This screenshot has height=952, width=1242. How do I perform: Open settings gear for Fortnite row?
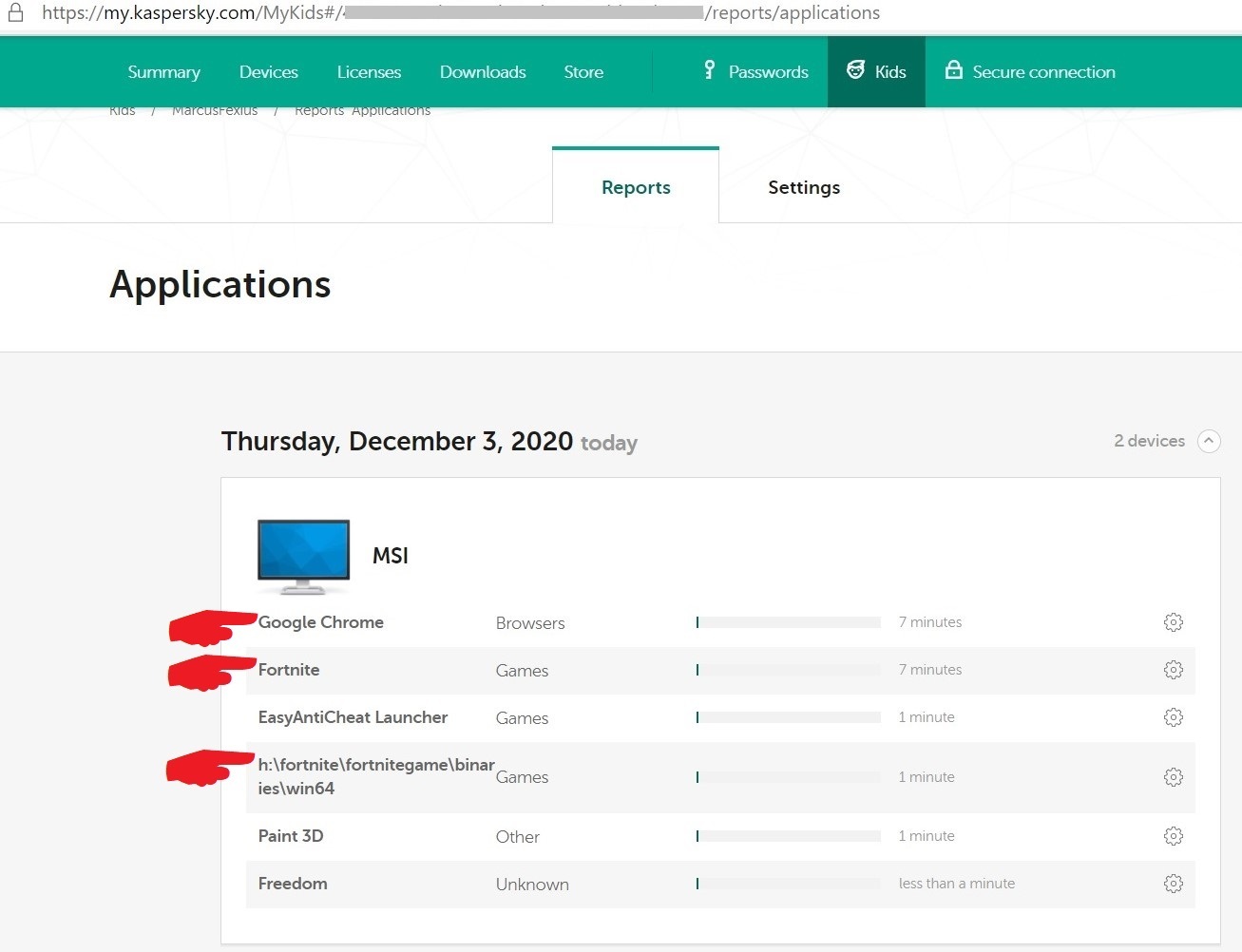(1174, 670)
